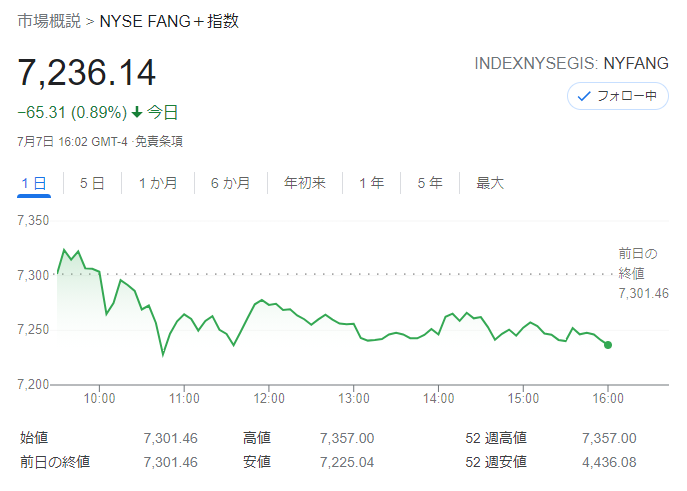Image resolution: width=687 pixels, height=491 pixels.
Task: Click the checkmark icon in the フォロー中 button
Action: pos(584,96)
